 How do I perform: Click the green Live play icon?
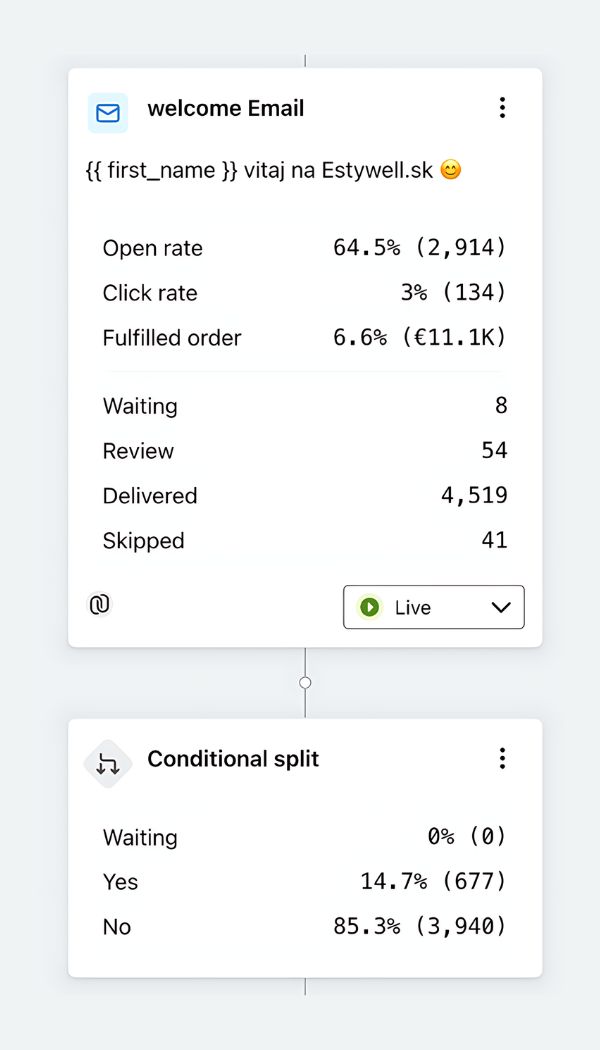(370, 607)
